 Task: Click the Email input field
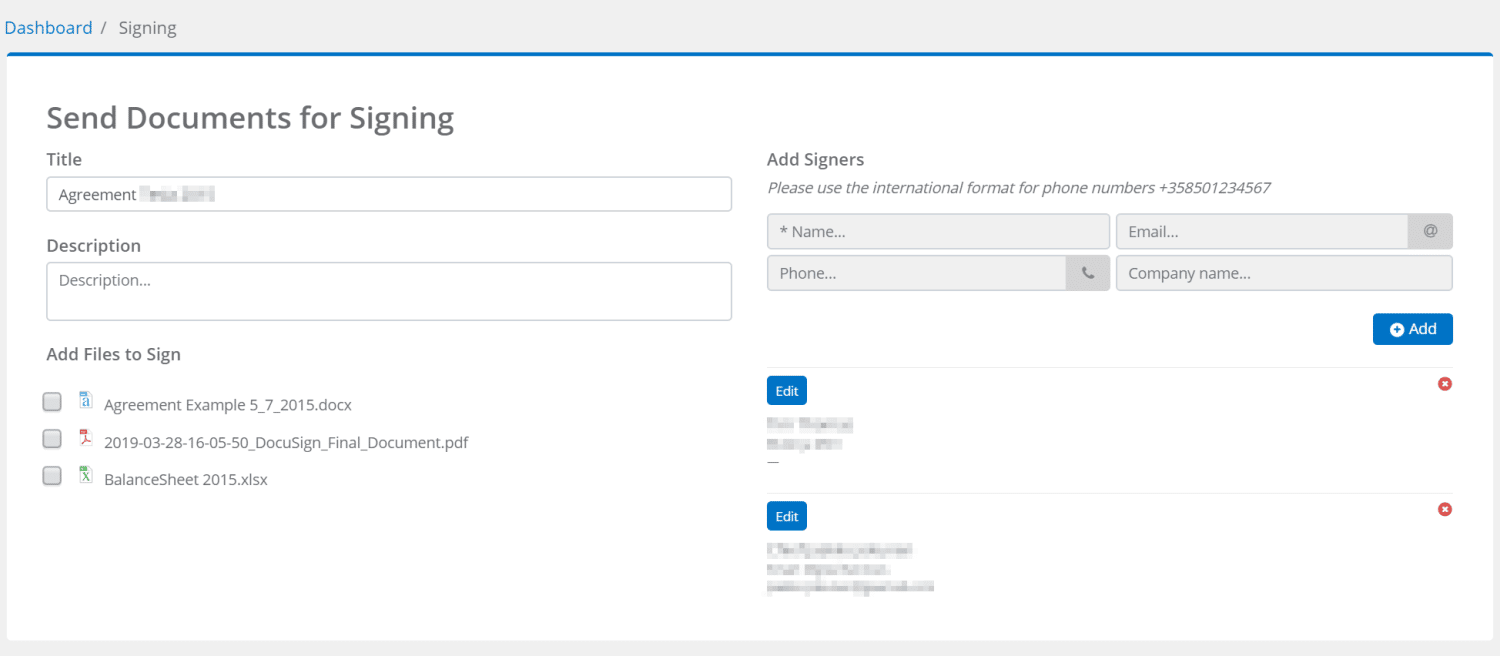1261,231
